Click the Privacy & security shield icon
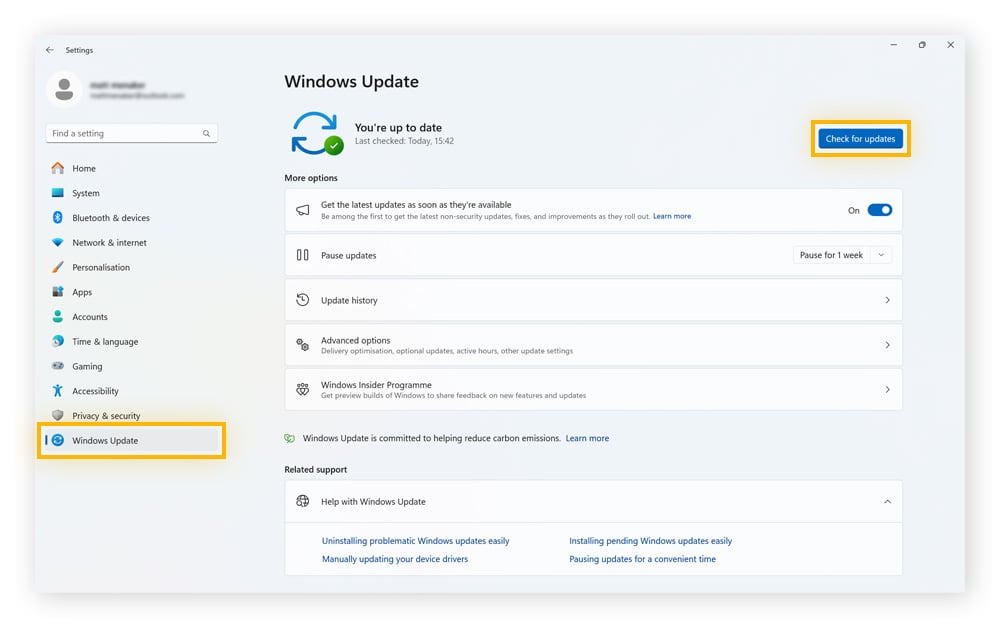Viewport: 1000px width, 628px height. pos(58,416)
